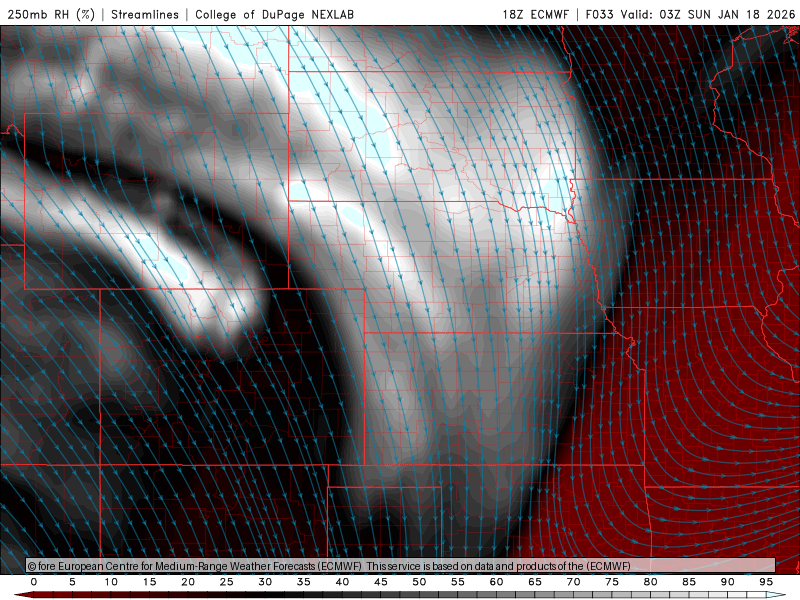Click the '60' color scale label
800x600 pixels.
point(496,582)
